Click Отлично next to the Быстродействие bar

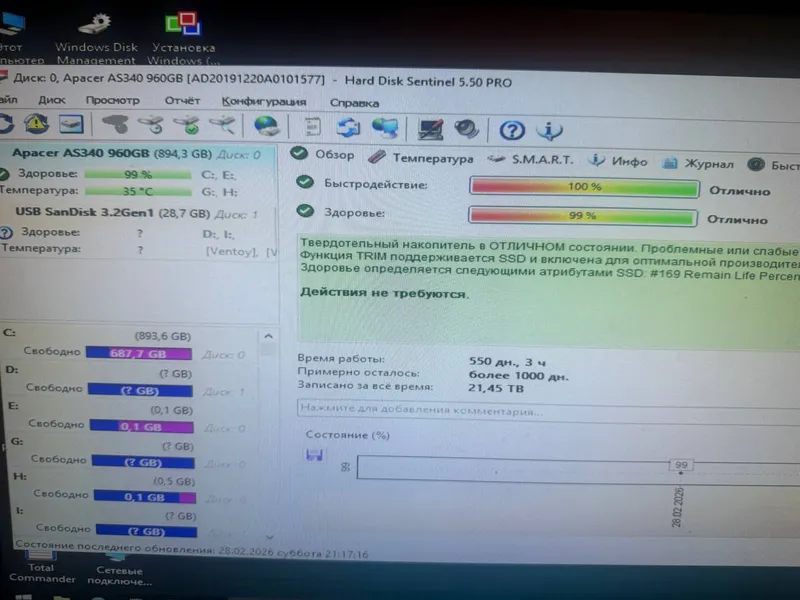[x=740, y=191]
